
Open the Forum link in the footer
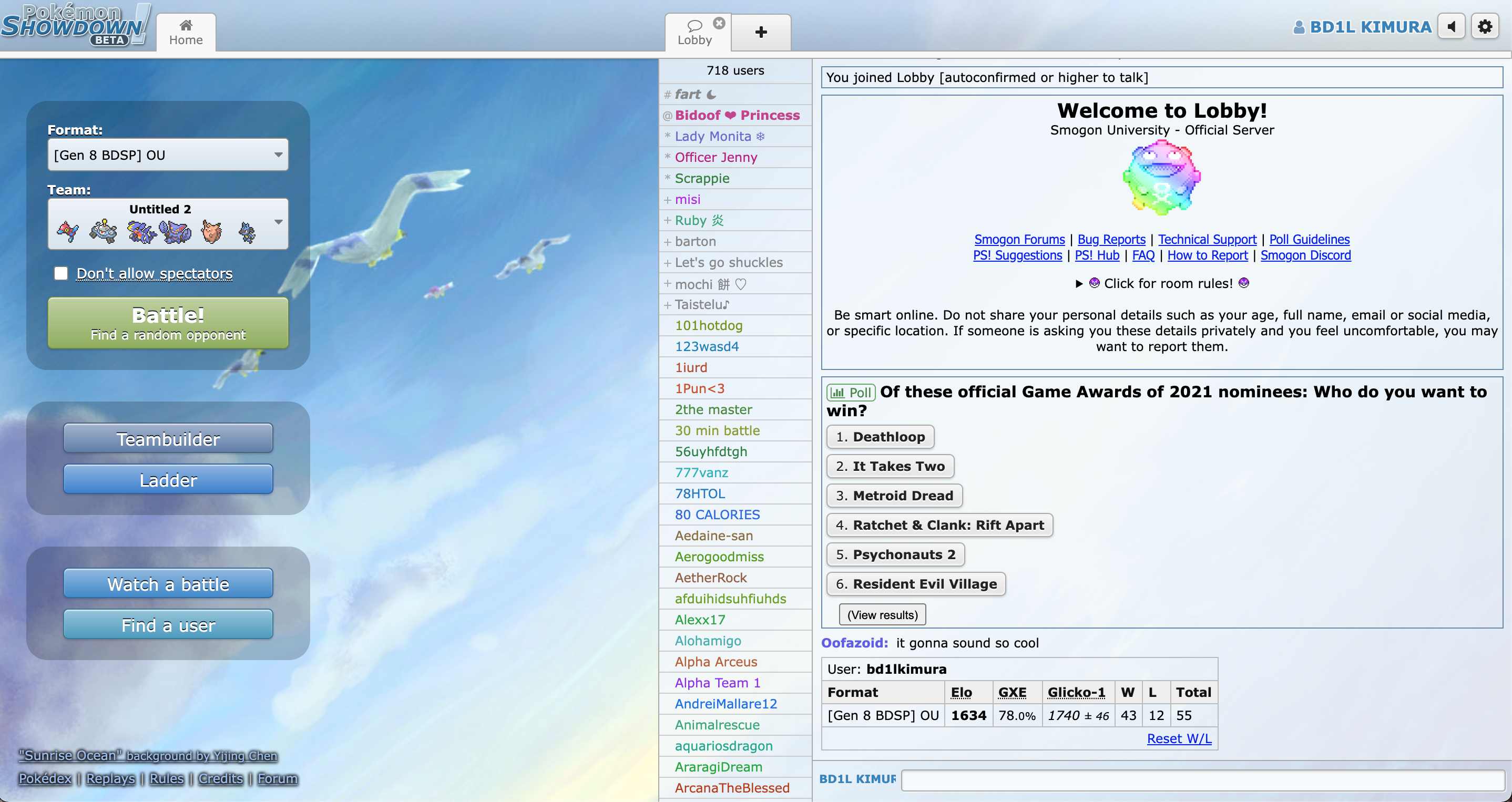click(278, 778)
